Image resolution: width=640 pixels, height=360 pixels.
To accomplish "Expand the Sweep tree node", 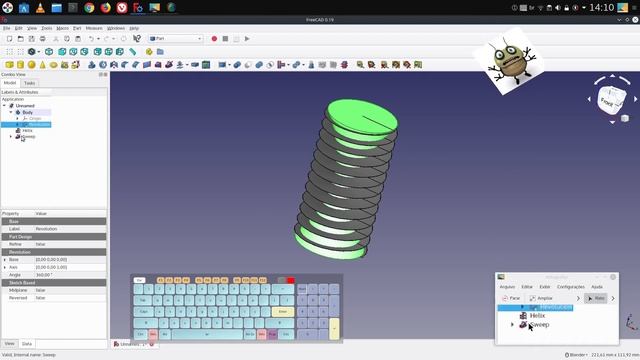I will (x=11, y=137).
